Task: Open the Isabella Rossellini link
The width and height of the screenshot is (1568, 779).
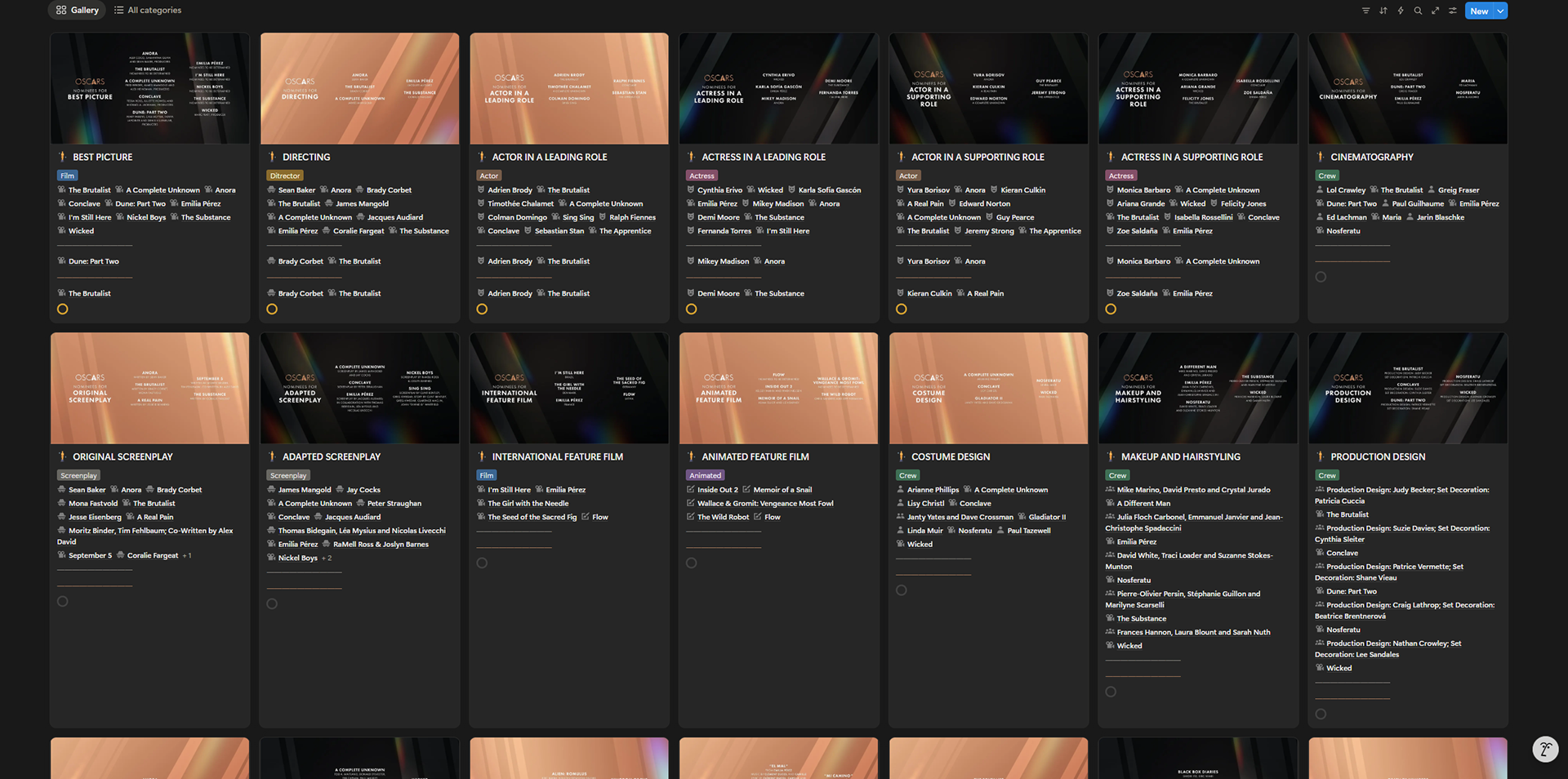Action: [x=1204, y=218]
